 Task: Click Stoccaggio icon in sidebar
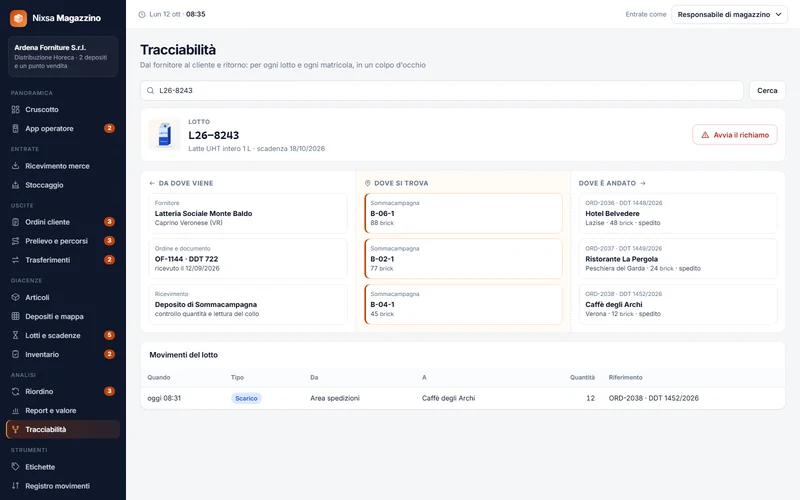[15, 185]
